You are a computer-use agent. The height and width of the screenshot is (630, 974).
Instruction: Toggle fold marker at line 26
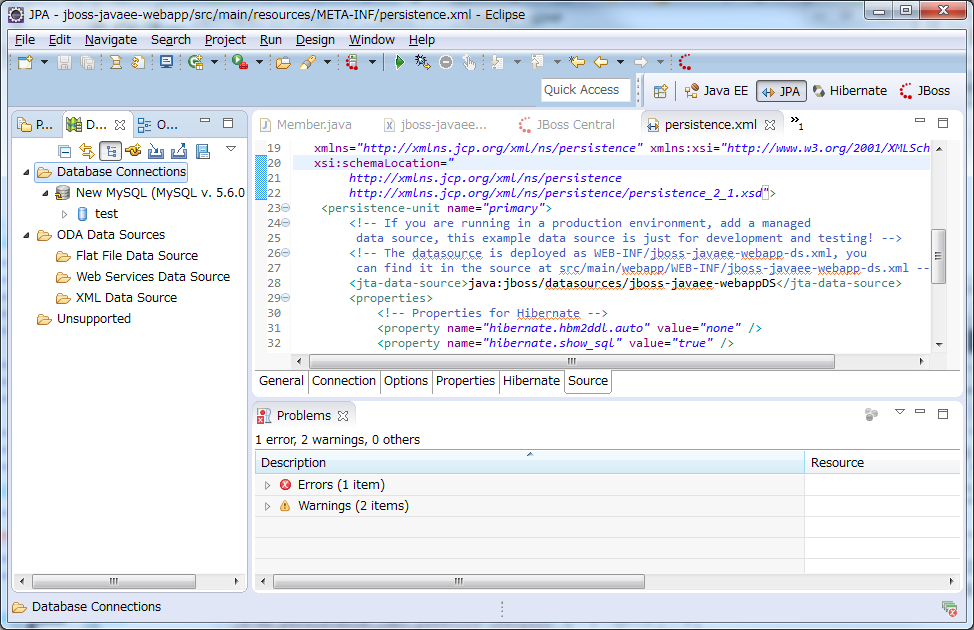tap(286, 253)
